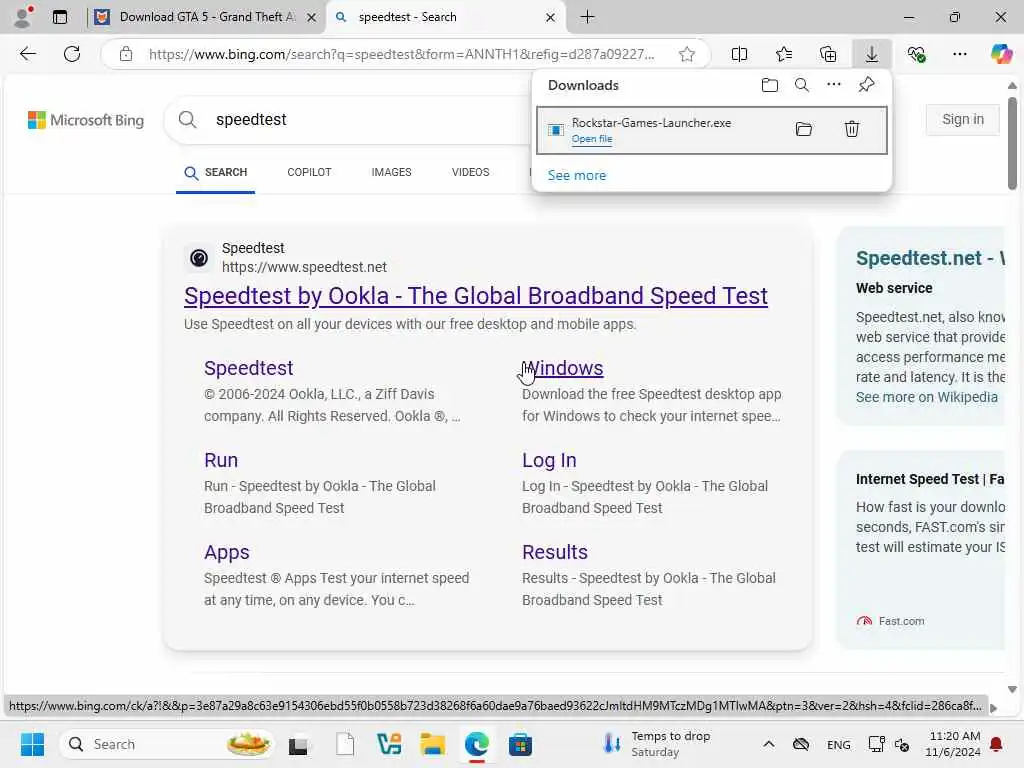Image resolution: width=1024 pixels, height=768 pixels.
Task: Open more options in Downloads panel
Action: [x=834, y=85]
